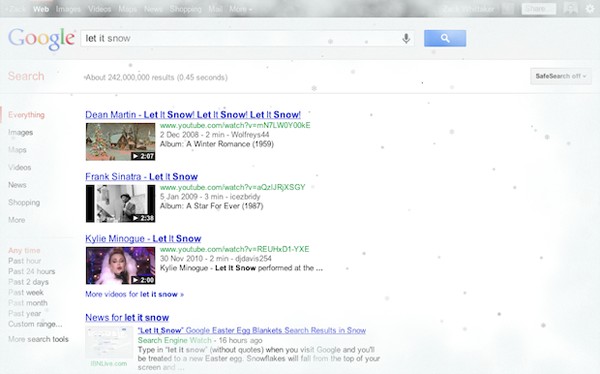Open News for let it snow heading

point(127,317)
